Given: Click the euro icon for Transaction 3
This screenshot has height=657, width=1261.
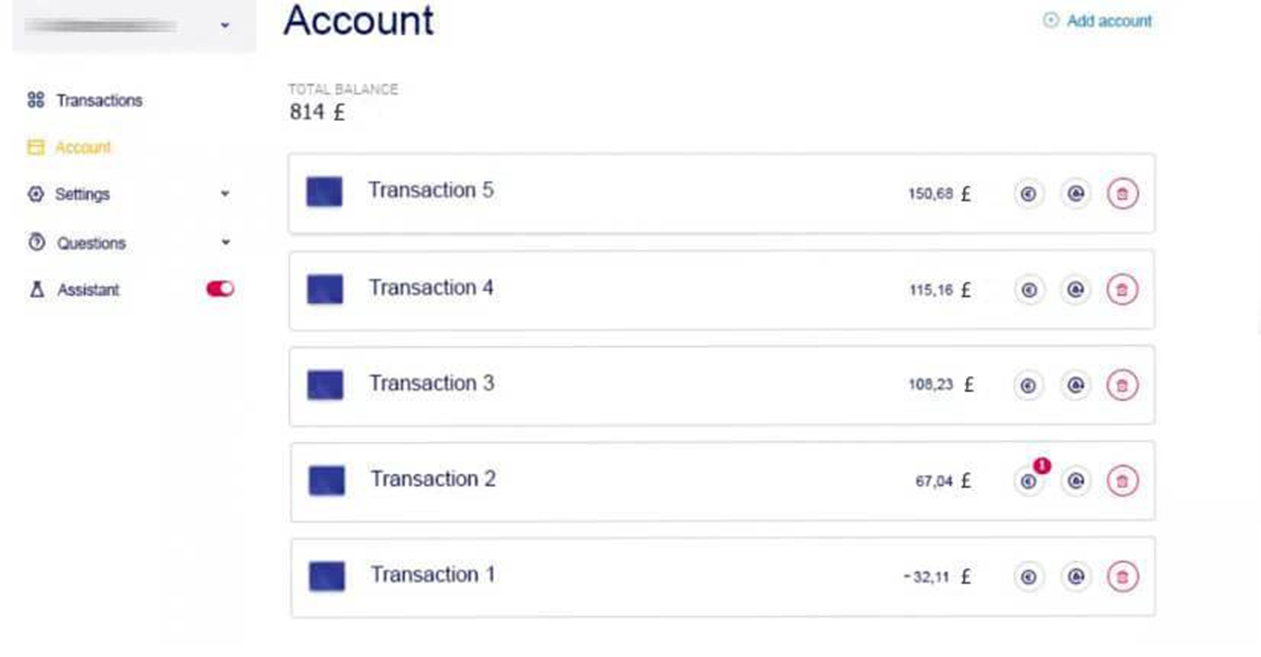Looking at the screenshot, I should [1028, 385].
